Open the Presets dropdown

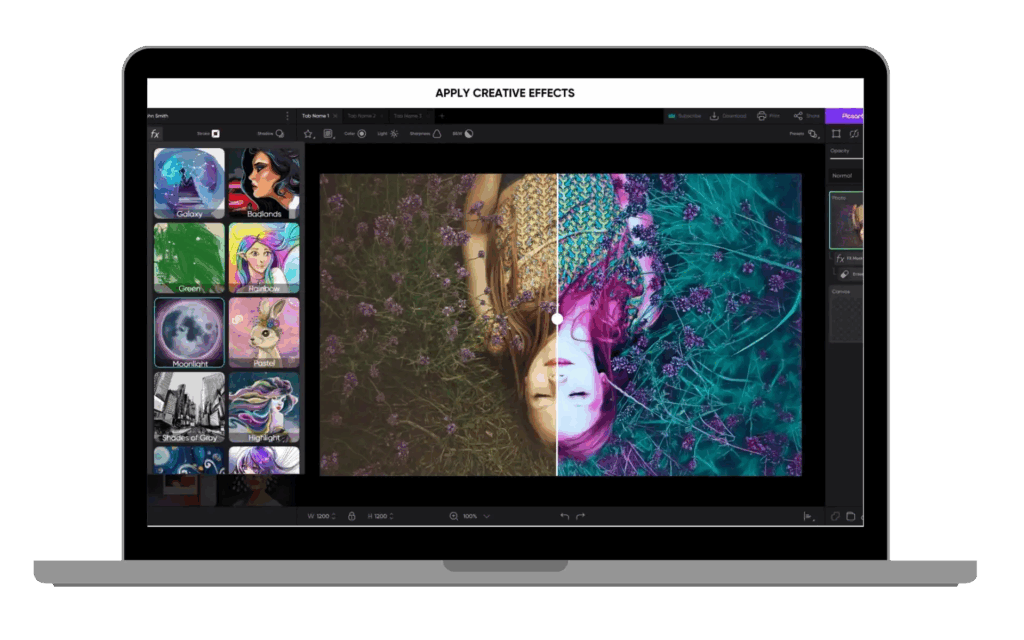[812, 133]
